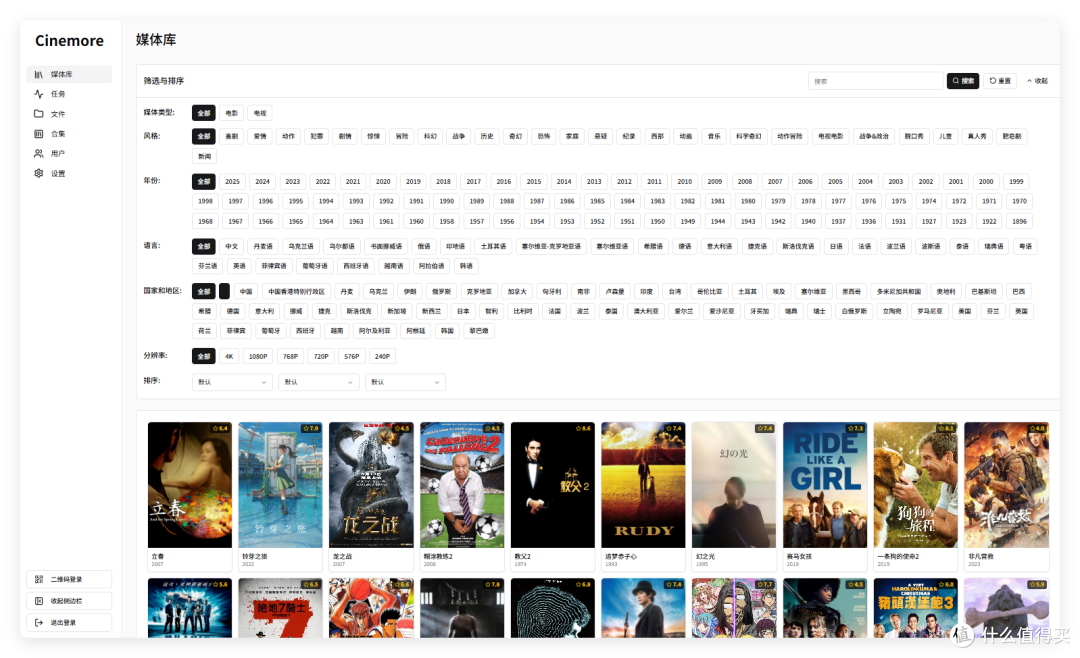This screenshot has width=1080, height=658.
Task: Open 任务 activity icon in sidebar
Action: point(39,94)
